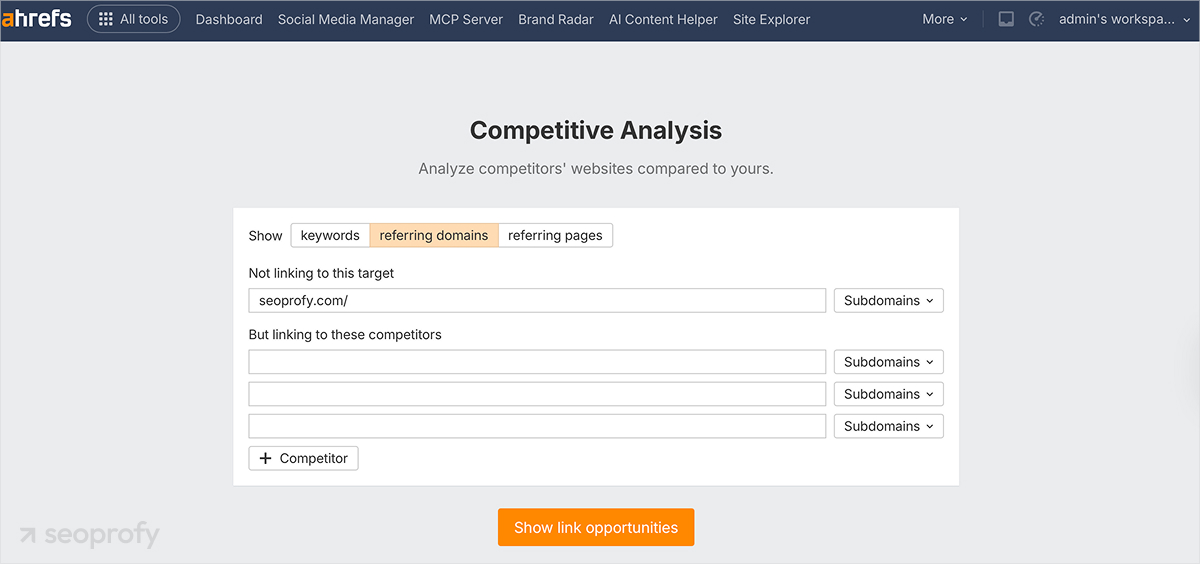Screen dimensions: 1200x564
Task: Open Subdomains dropdown for second competitor
Action: tap(888, 394)
